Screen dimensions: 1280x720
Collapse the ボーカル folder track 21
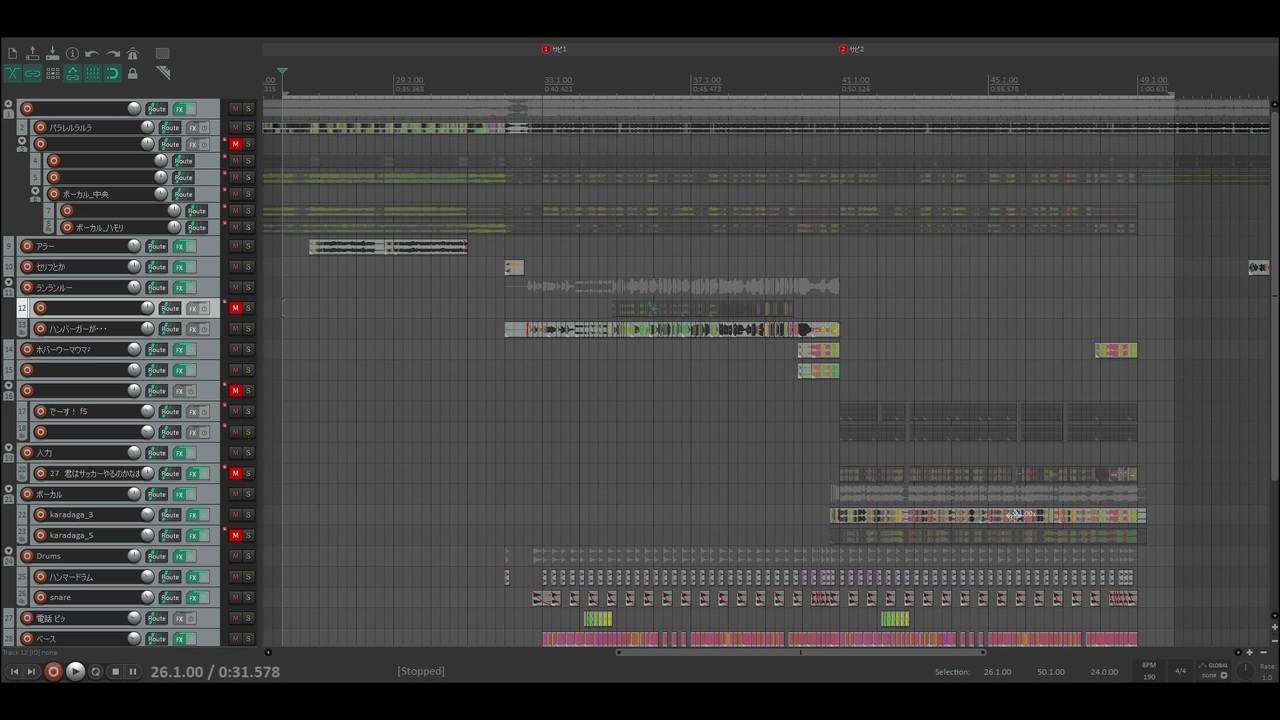point(9,489)
